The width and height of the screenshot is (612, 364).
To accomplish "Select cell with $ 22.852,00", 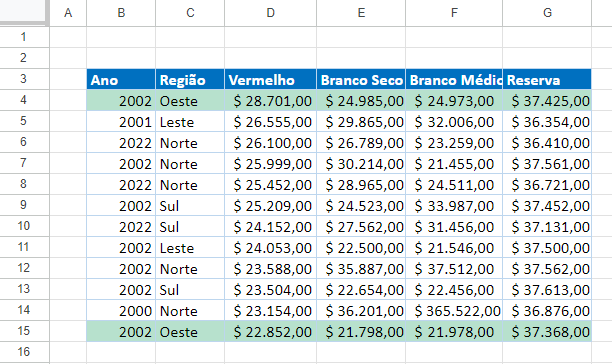I will [270, 332].
